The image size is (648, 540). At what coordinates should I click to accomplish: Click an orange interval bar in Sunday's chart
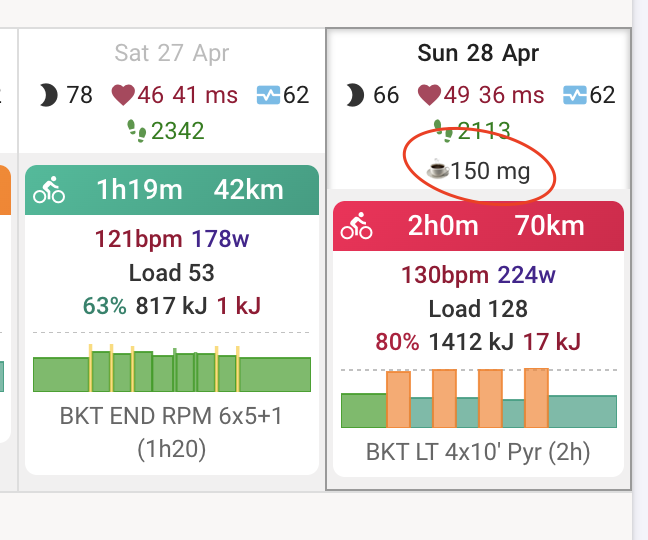coord(398,399)
